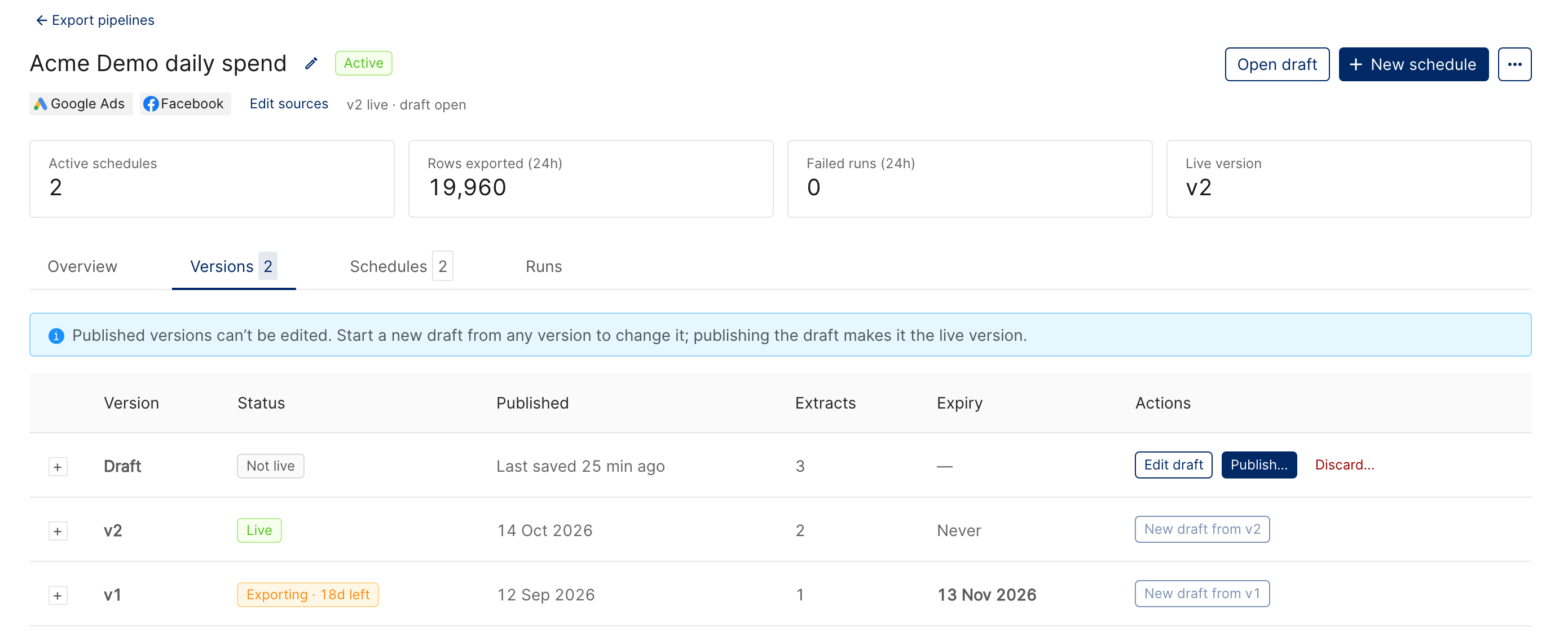Click the Not live status badge

point(270,466)
